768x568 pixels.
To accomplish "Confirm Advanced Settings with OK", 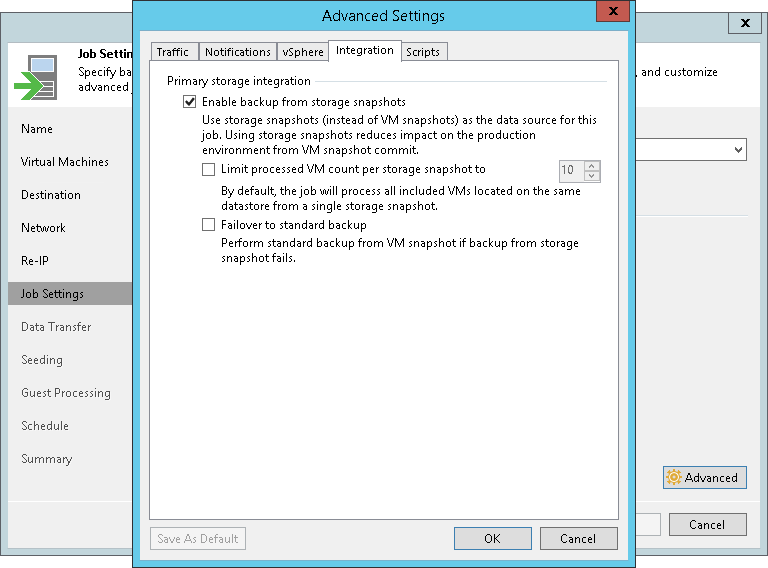I will (x=493, y=539).
